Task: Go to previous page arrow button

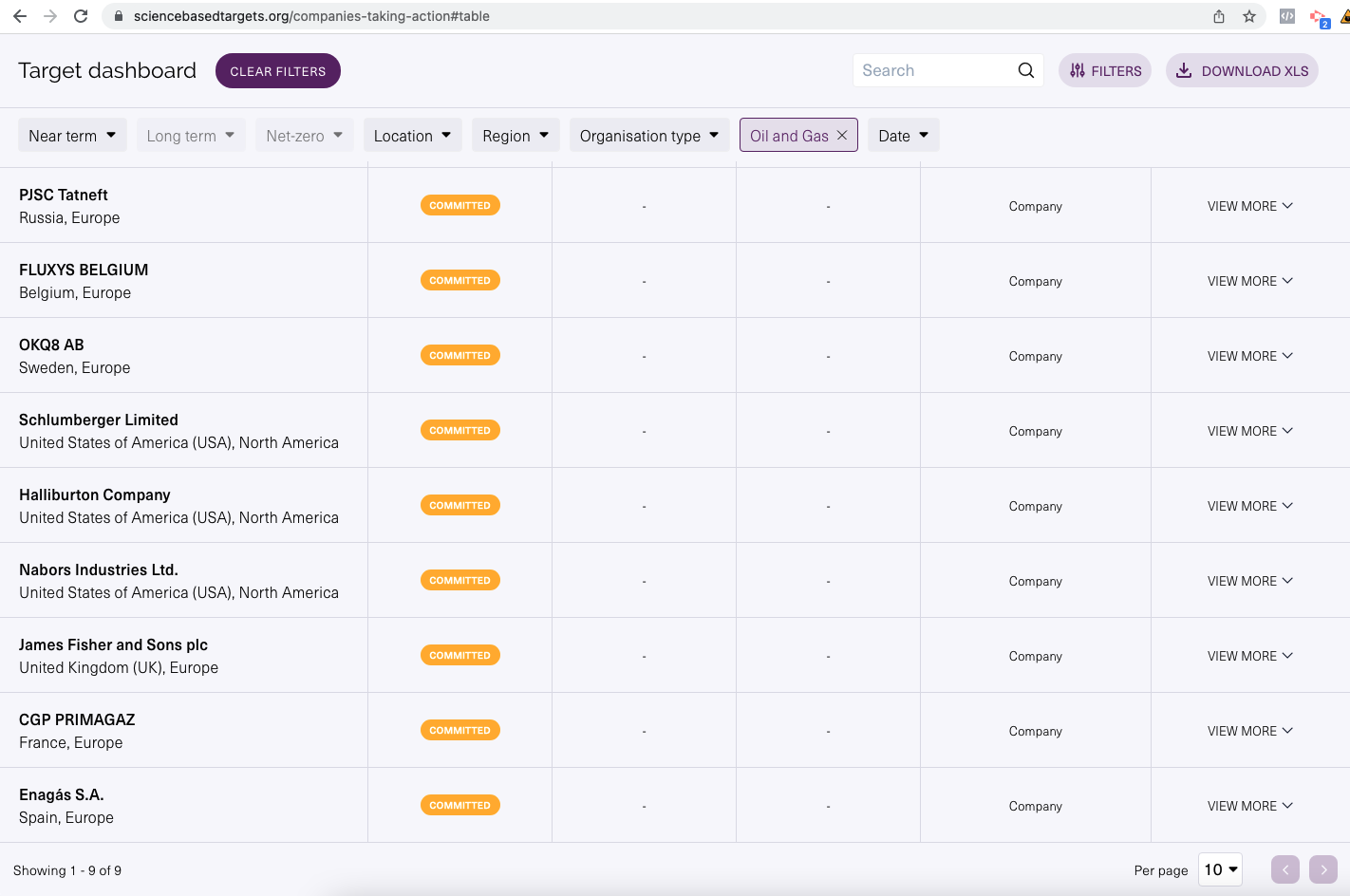Action: [x=1285, y=869]
